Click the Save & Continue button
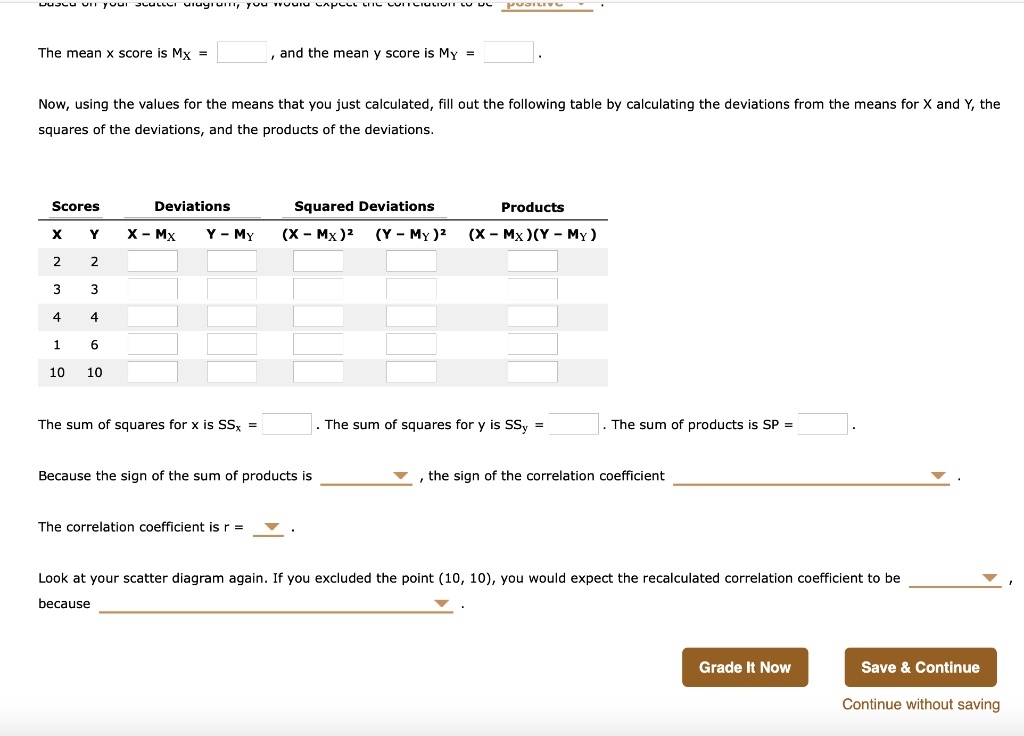1024x736 pixels. (x=919, y=667)
